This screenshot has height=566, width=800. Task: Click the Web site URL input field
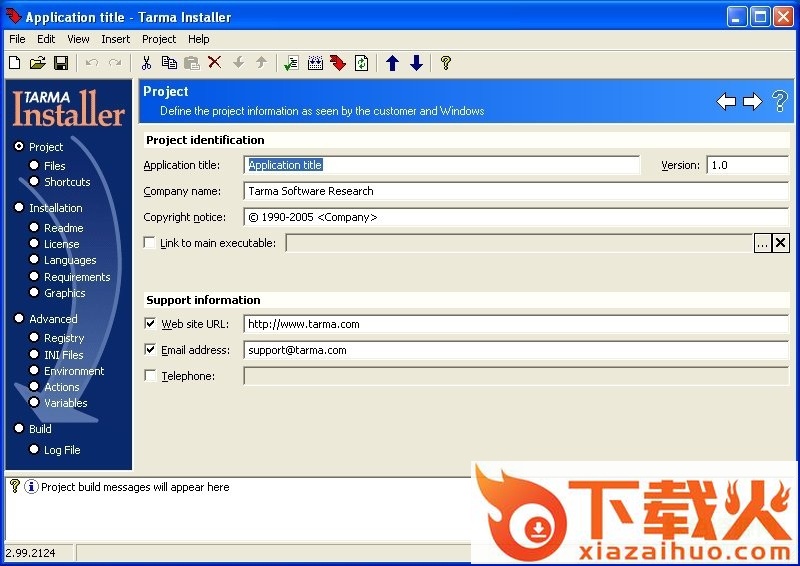516,324
